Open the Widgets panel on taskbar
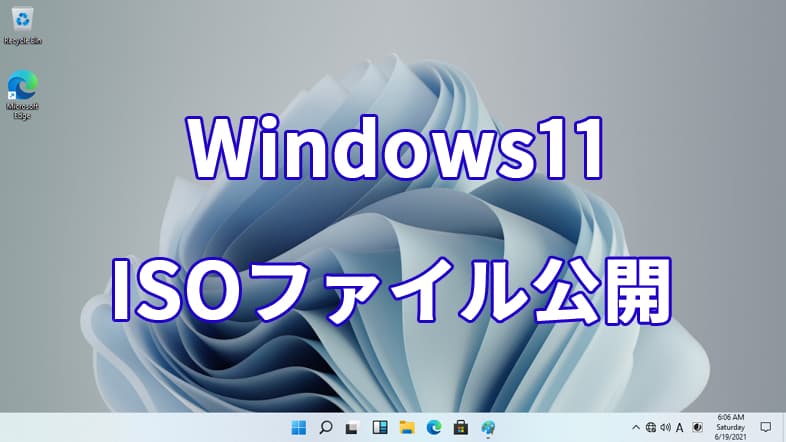The width and height of the screenshot is (786, 442). click(380, 427)
